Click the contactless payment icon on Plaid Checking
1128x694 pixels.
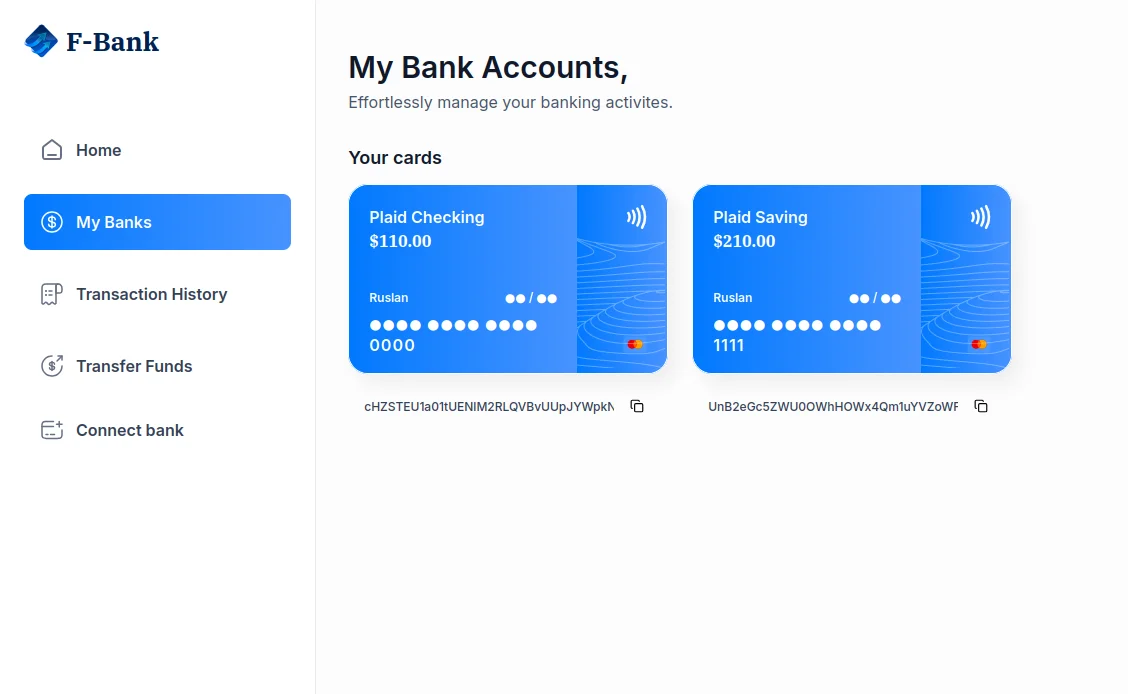pyautogui.click(x=637, y=214)
